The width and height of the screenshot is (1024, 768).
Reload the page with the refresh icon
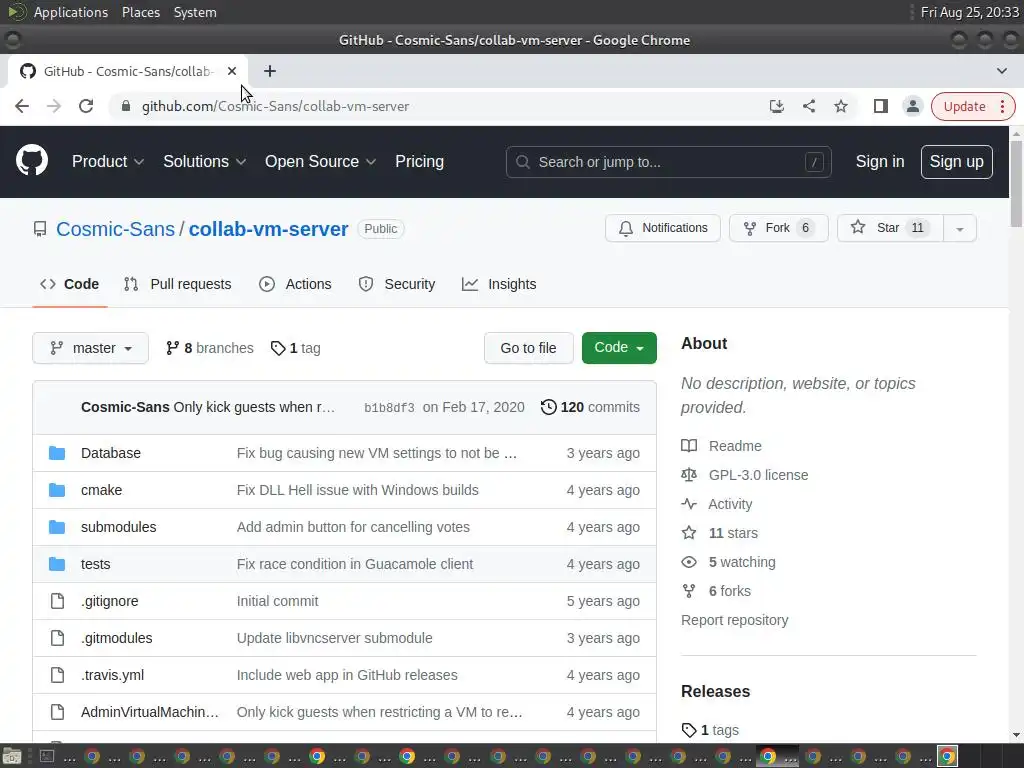pyautogui.click(x=86, y=106)
